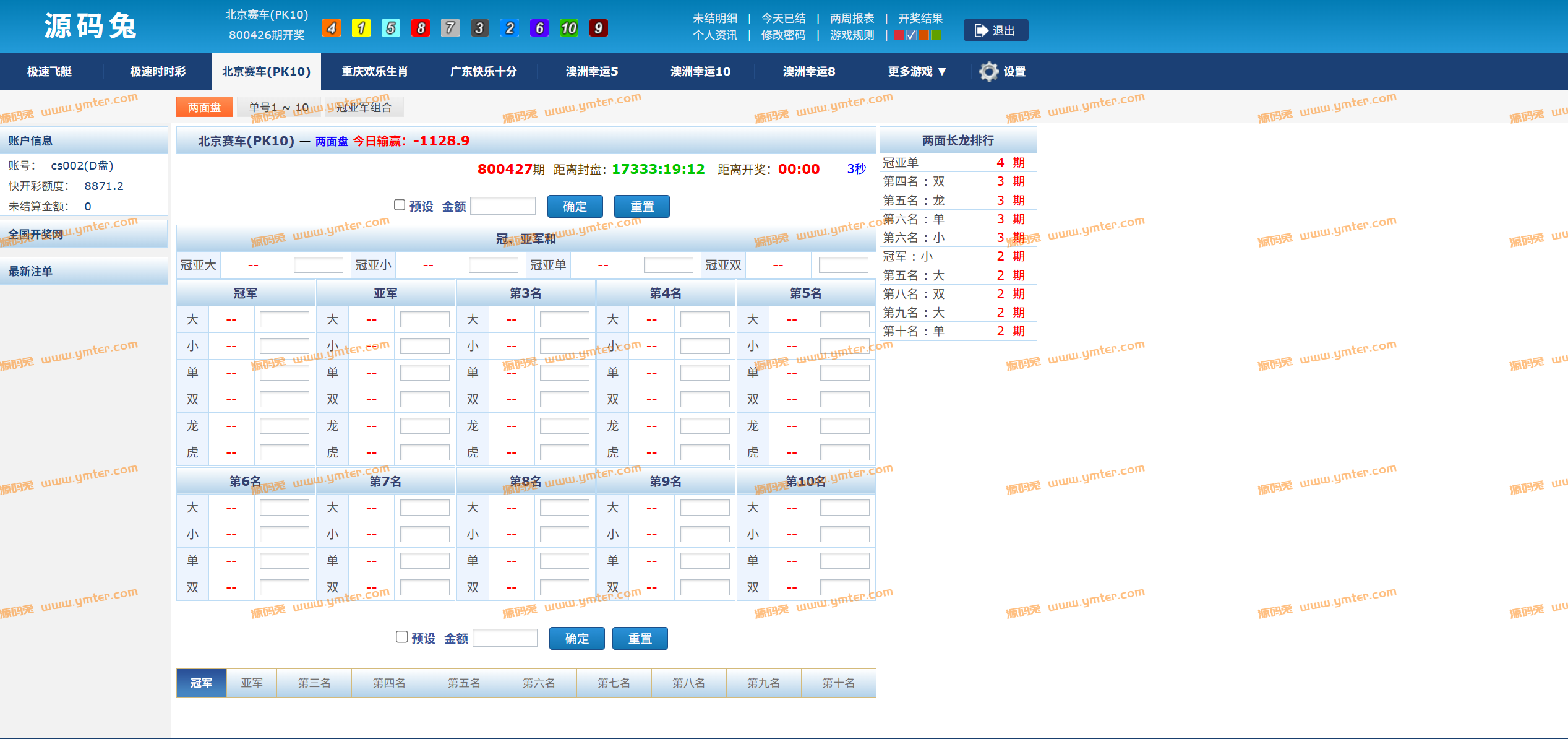Select the checked blue theme swatch
Image resolution: width=1568 pixels, height=739 pixels.
click(912, 35)
